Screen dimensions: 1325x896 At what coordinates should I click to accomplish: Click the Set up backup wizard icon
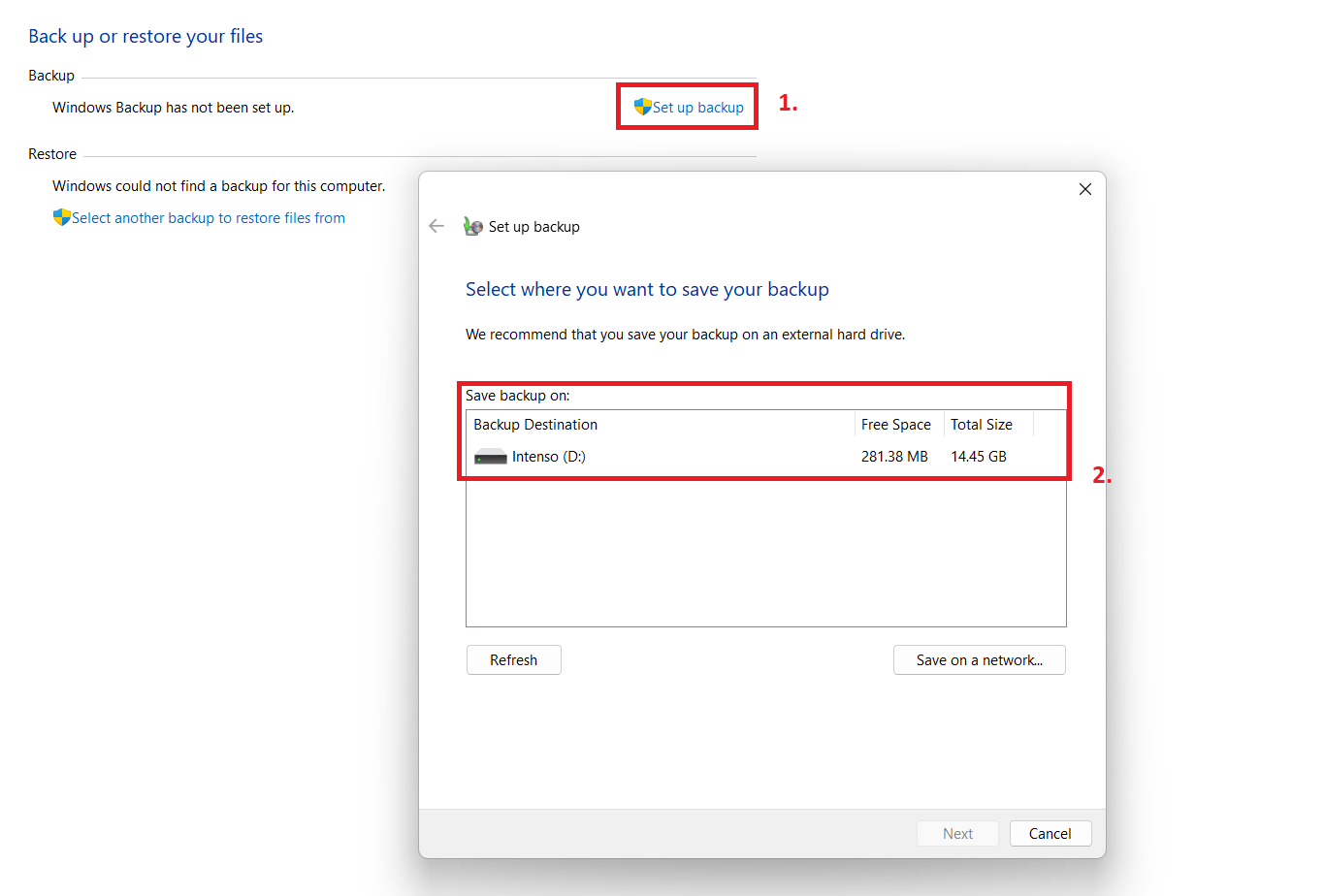coord(473,226)
